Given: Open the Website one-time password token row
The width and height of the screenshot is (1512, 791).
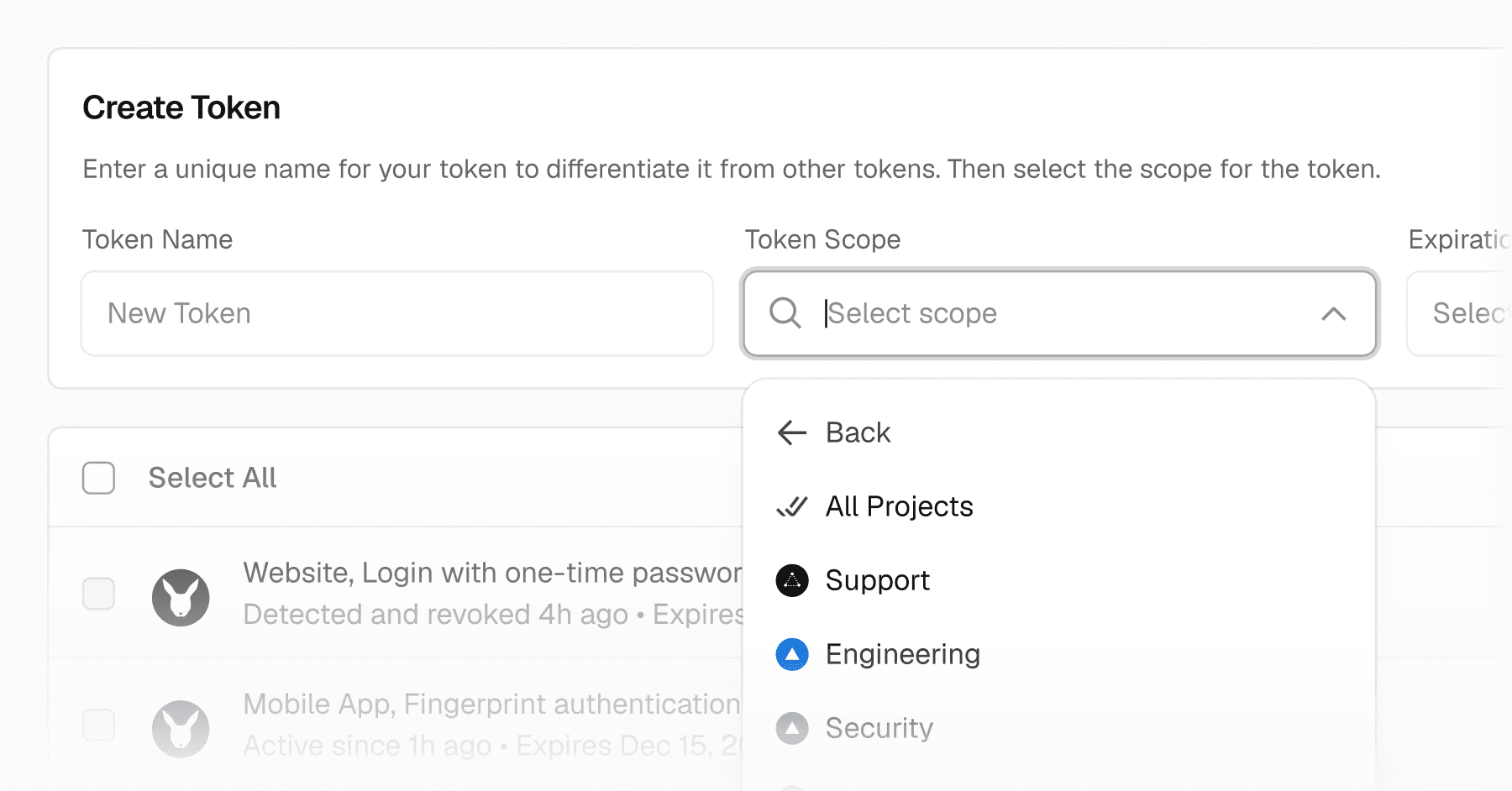Looking at the screenshot, I should [x=395, y=593].
